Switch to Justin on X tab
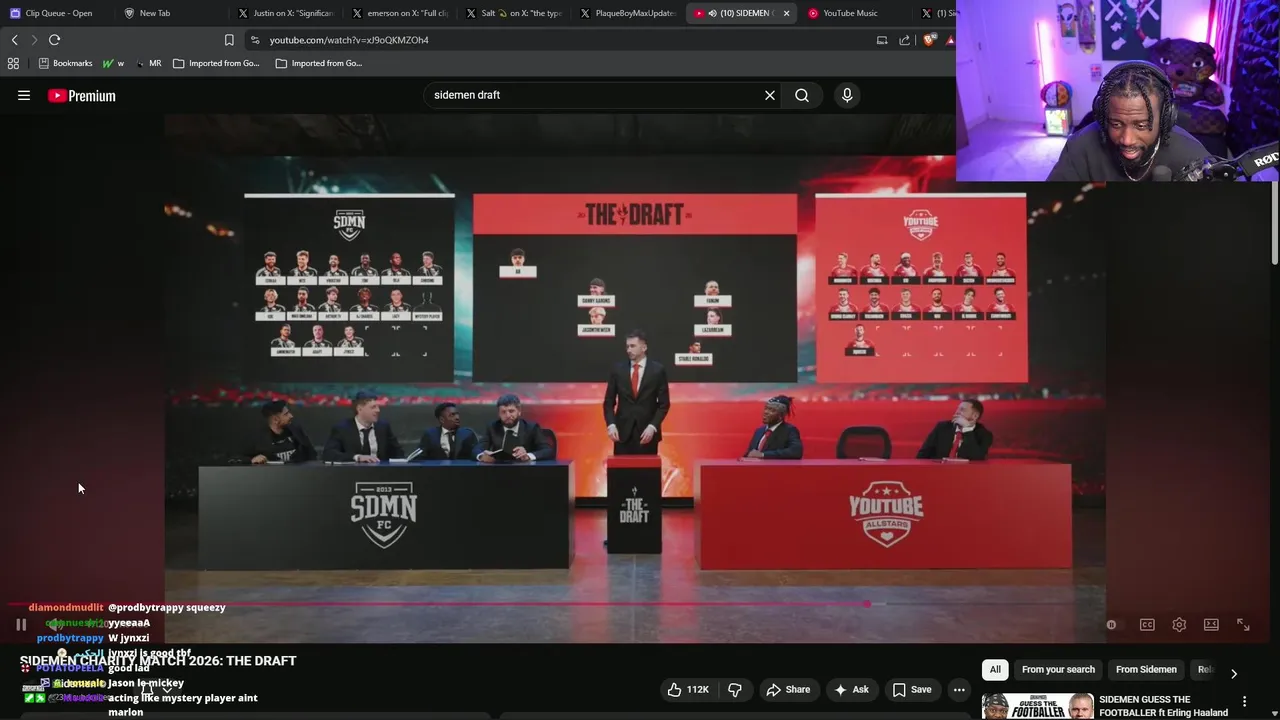 pos(285,13)
